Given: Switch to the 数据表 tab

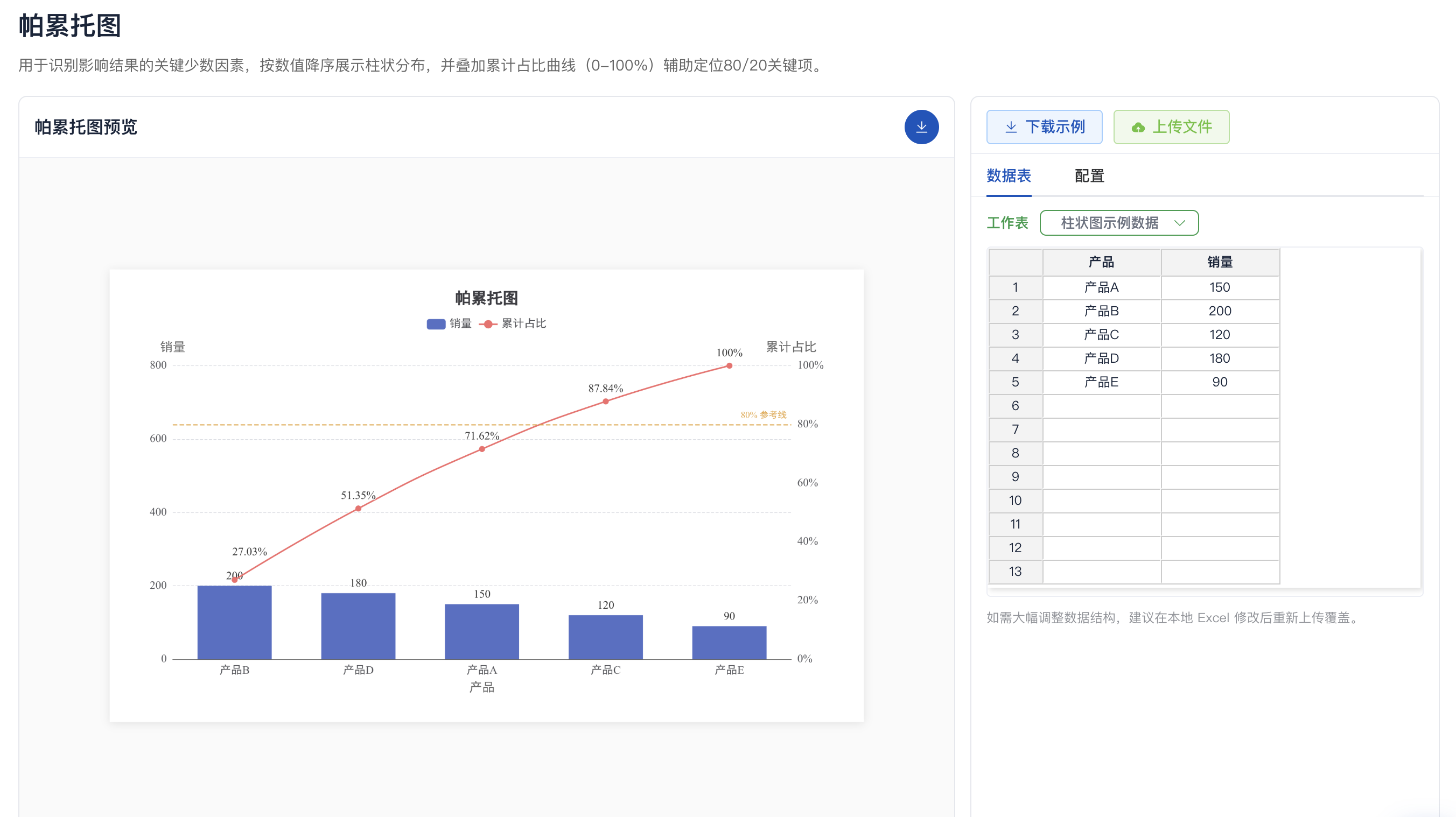Looking at the screenshot, I should pos(1009,175).
